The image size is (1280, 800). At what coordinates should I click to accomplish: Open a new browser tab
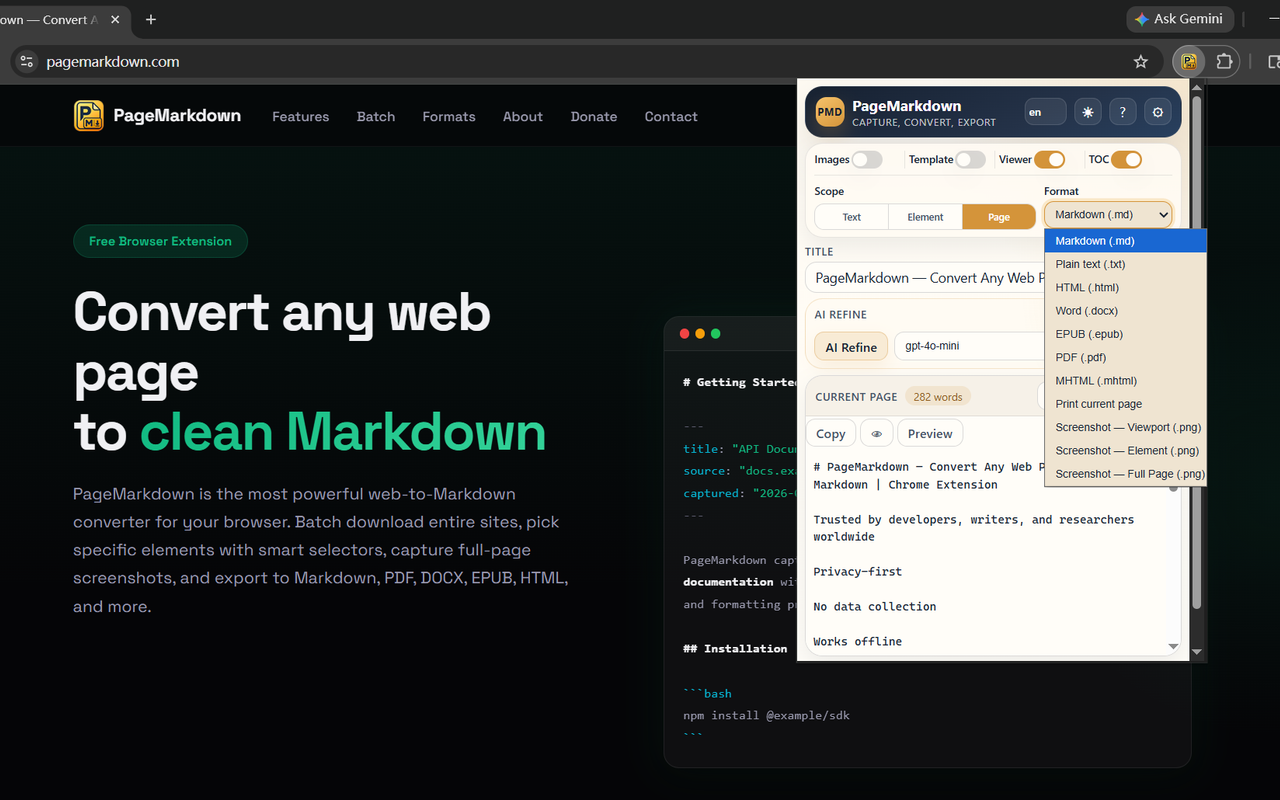coord(151,19)
